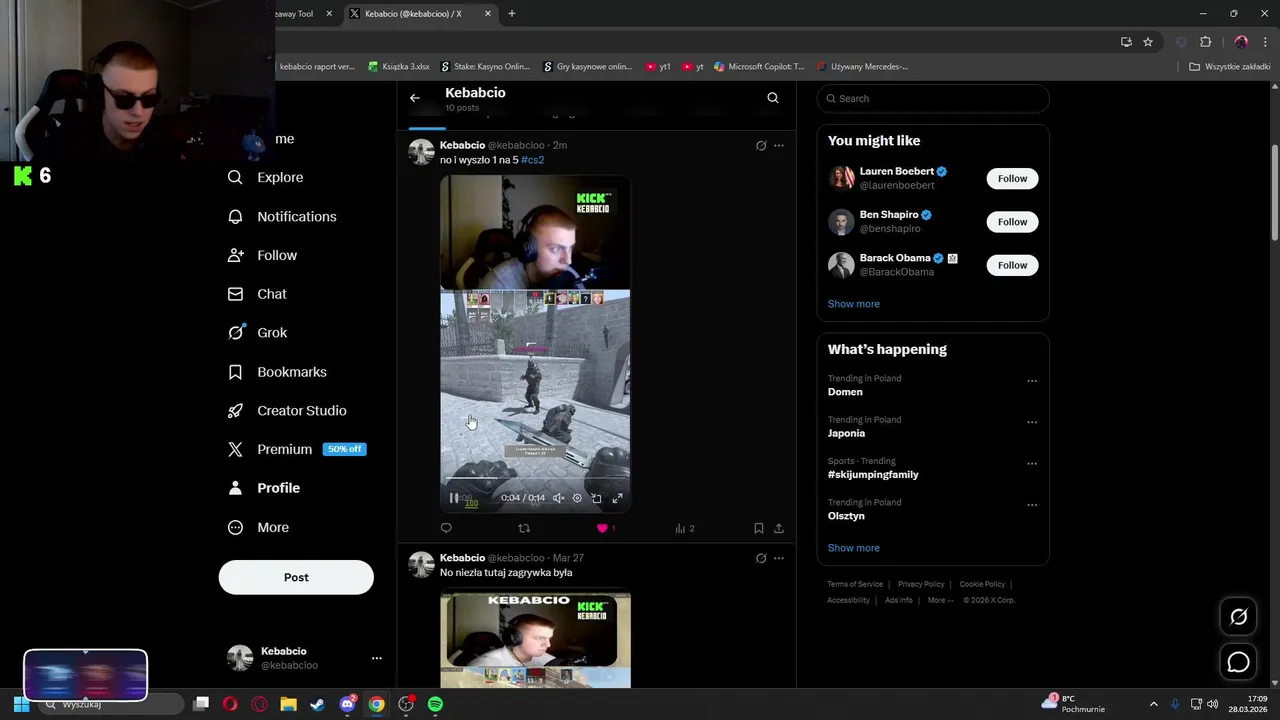Open the Follow page in sidebar
Viewport: 1280px width, 720px height.
click(x=262, y=255)
